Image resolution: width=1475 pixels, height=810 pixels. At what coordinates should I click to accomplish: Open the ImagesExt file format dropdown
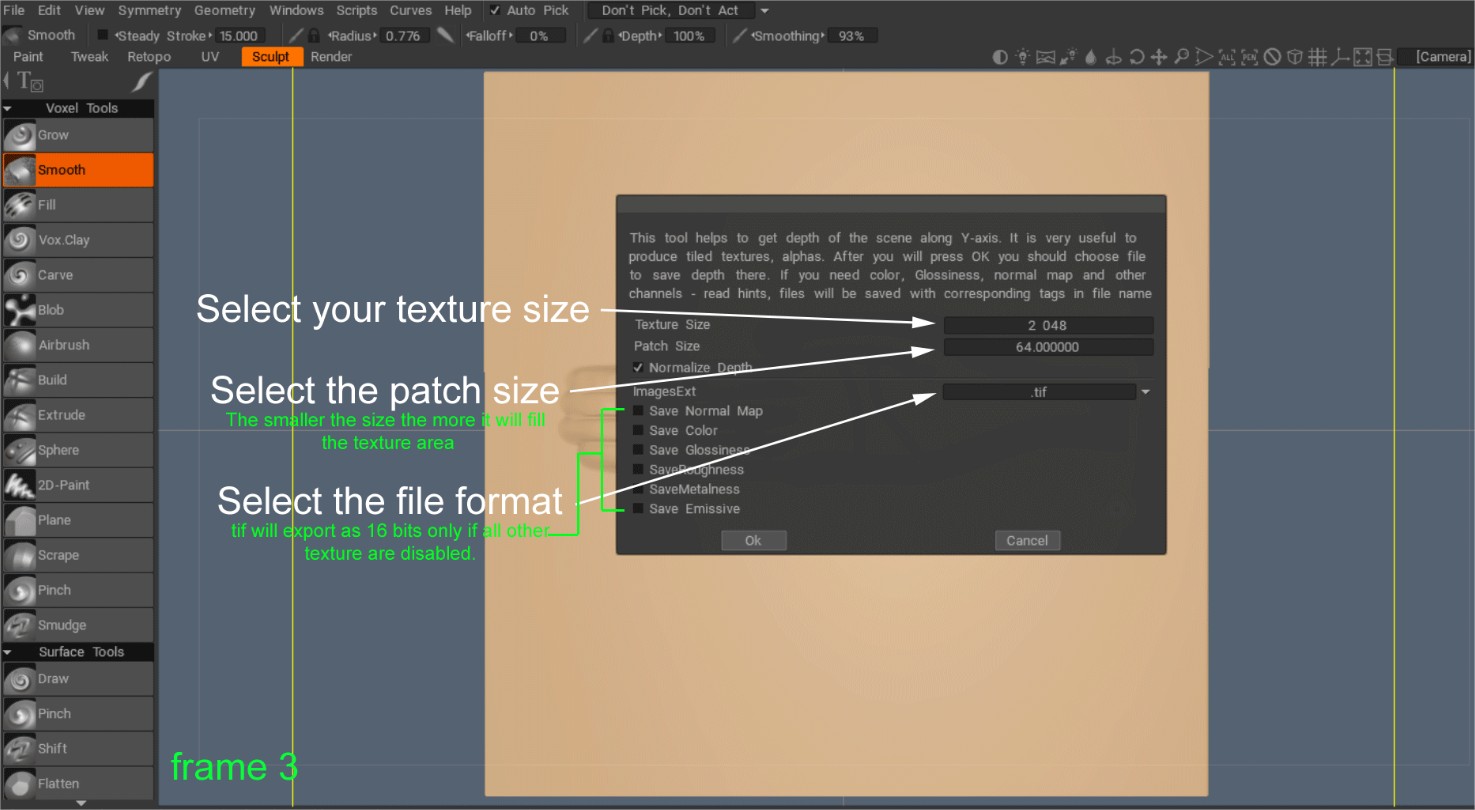1144,391
